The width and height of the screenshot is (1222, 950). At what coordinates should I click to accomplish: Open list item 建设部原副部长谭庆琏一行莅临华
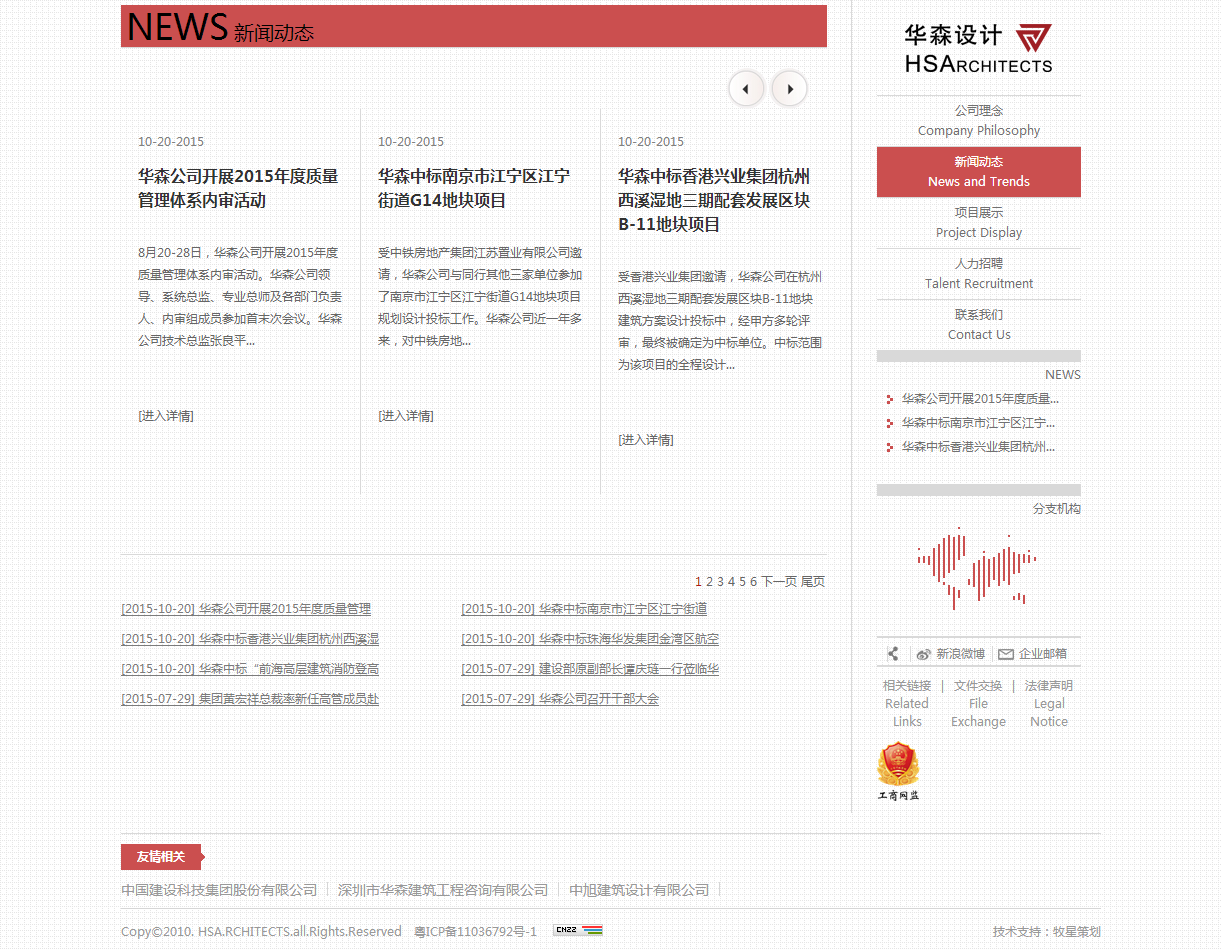pyautogui.click(x=590, y=669)
